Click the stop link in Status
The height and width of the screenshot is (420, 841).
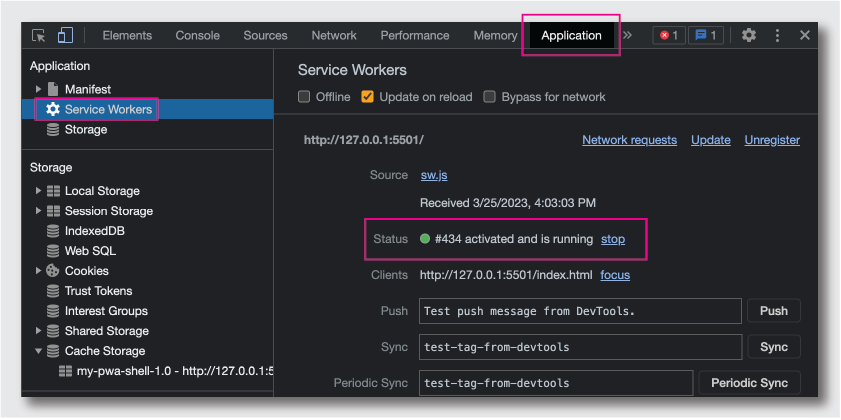pyautogui.click(x=613, y=239)
